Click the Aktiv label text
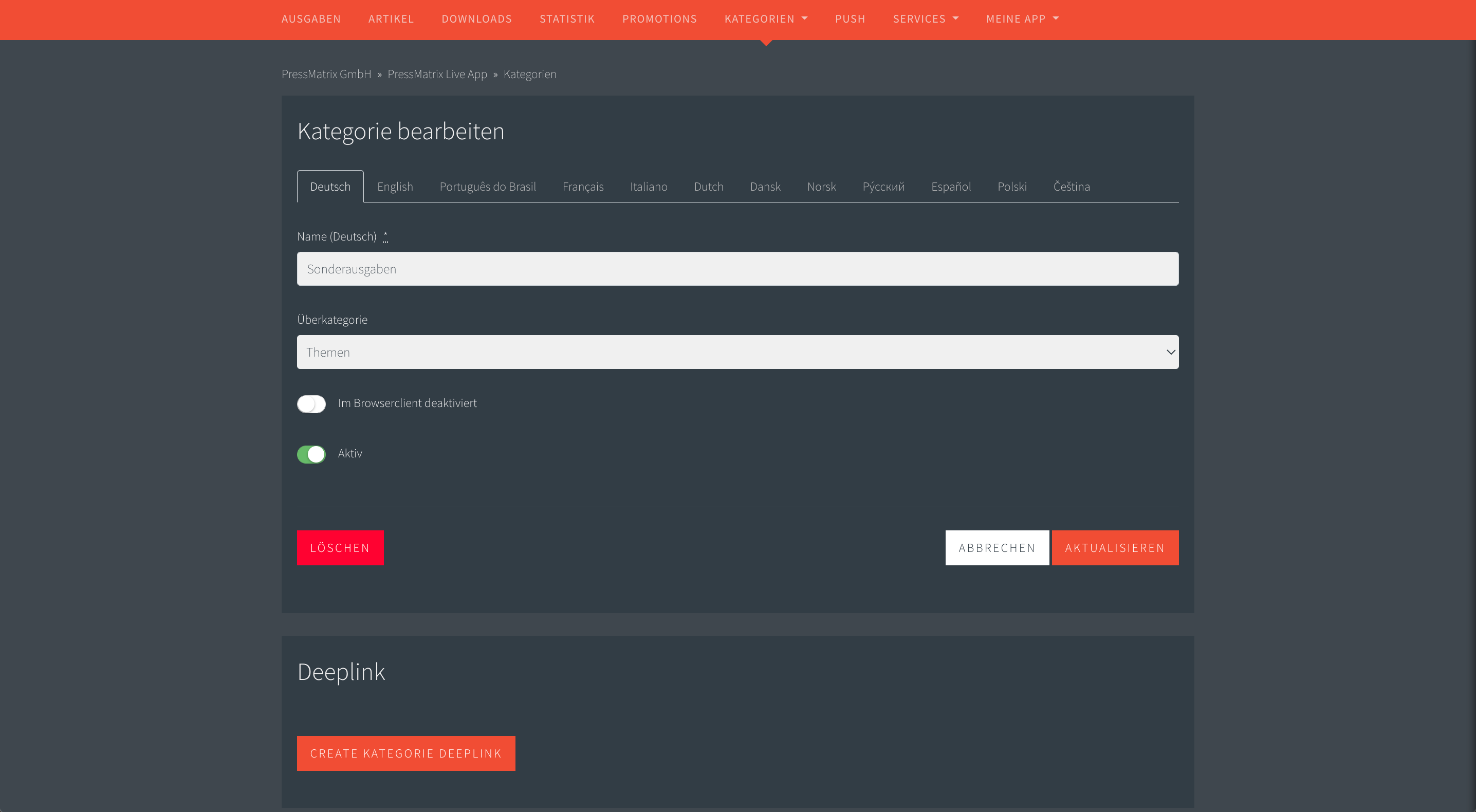 (x=349, y=453)
